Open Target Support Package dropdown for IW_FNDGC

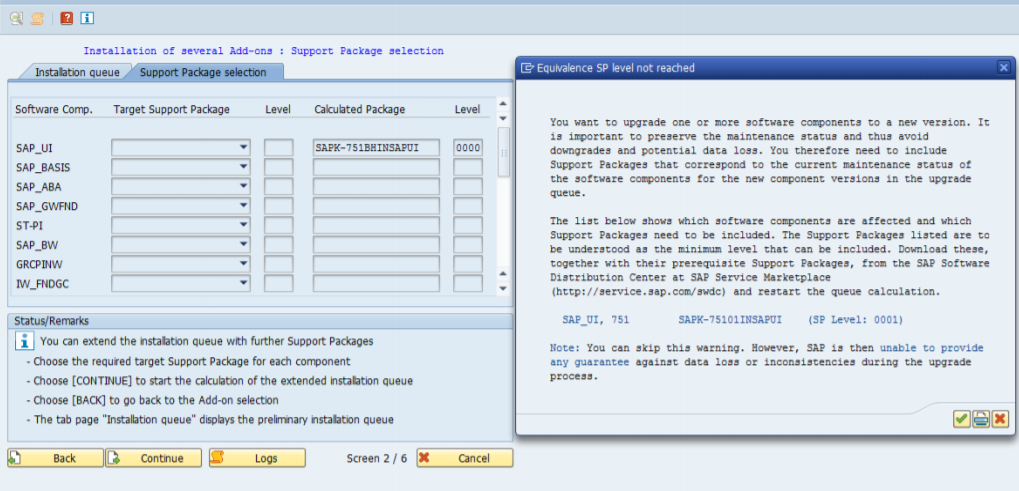coord(244,283)
